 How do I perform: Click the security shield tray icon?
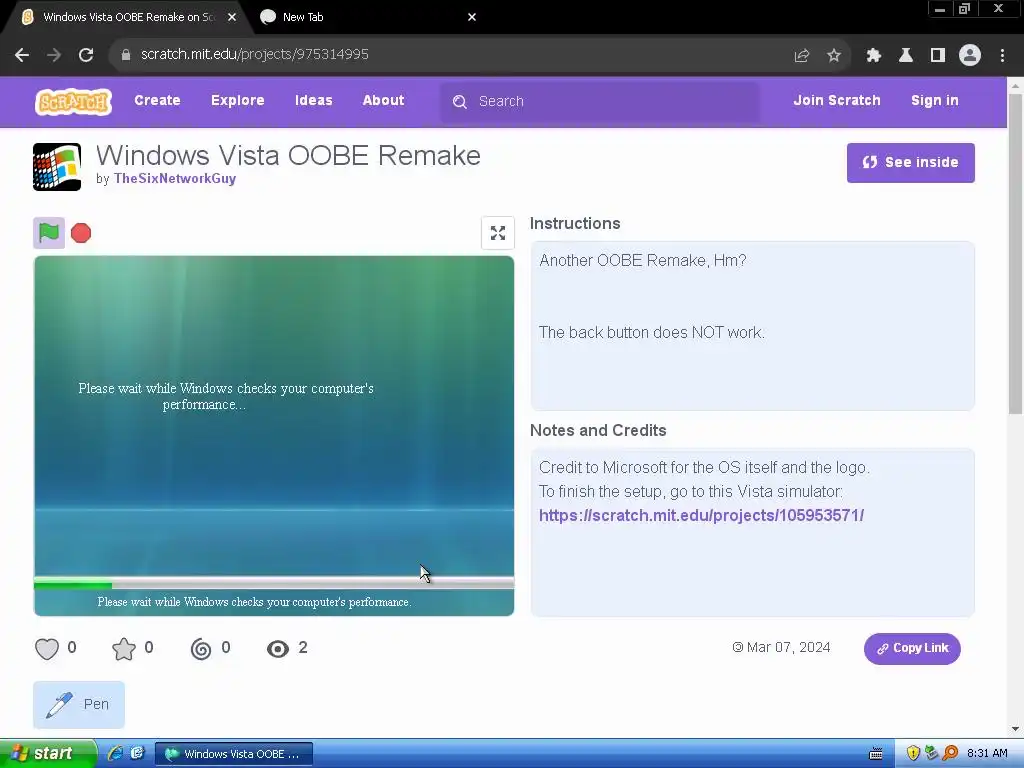click(913, 754)
